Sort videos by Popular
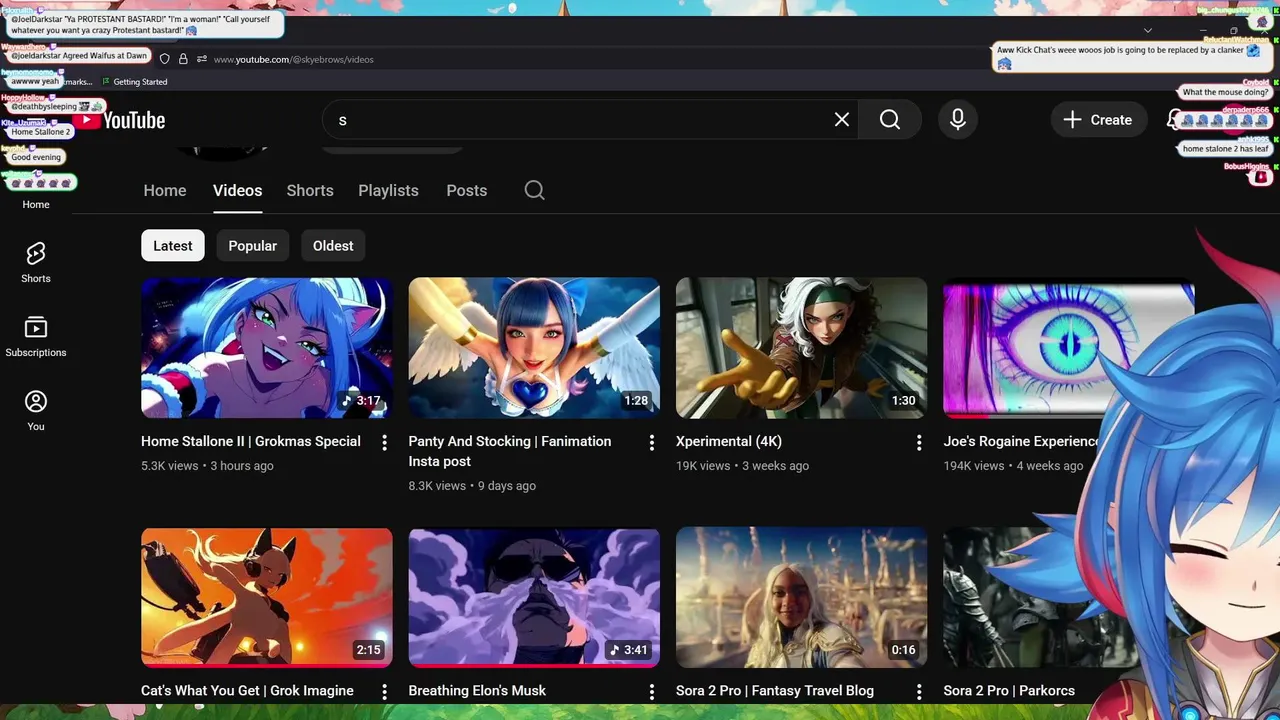Image resolution: width=1280 pixels, height=720 pixels. pos(253,246)
